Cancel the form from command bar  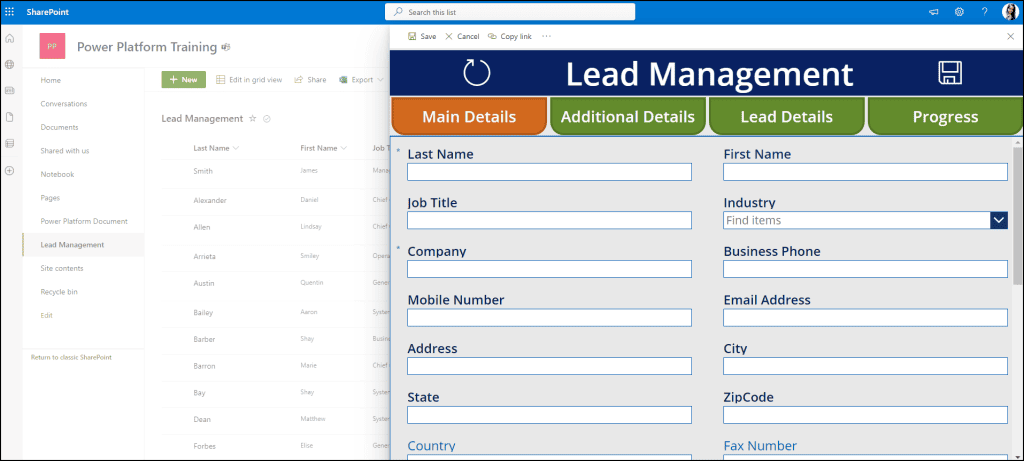coord(462,37)
